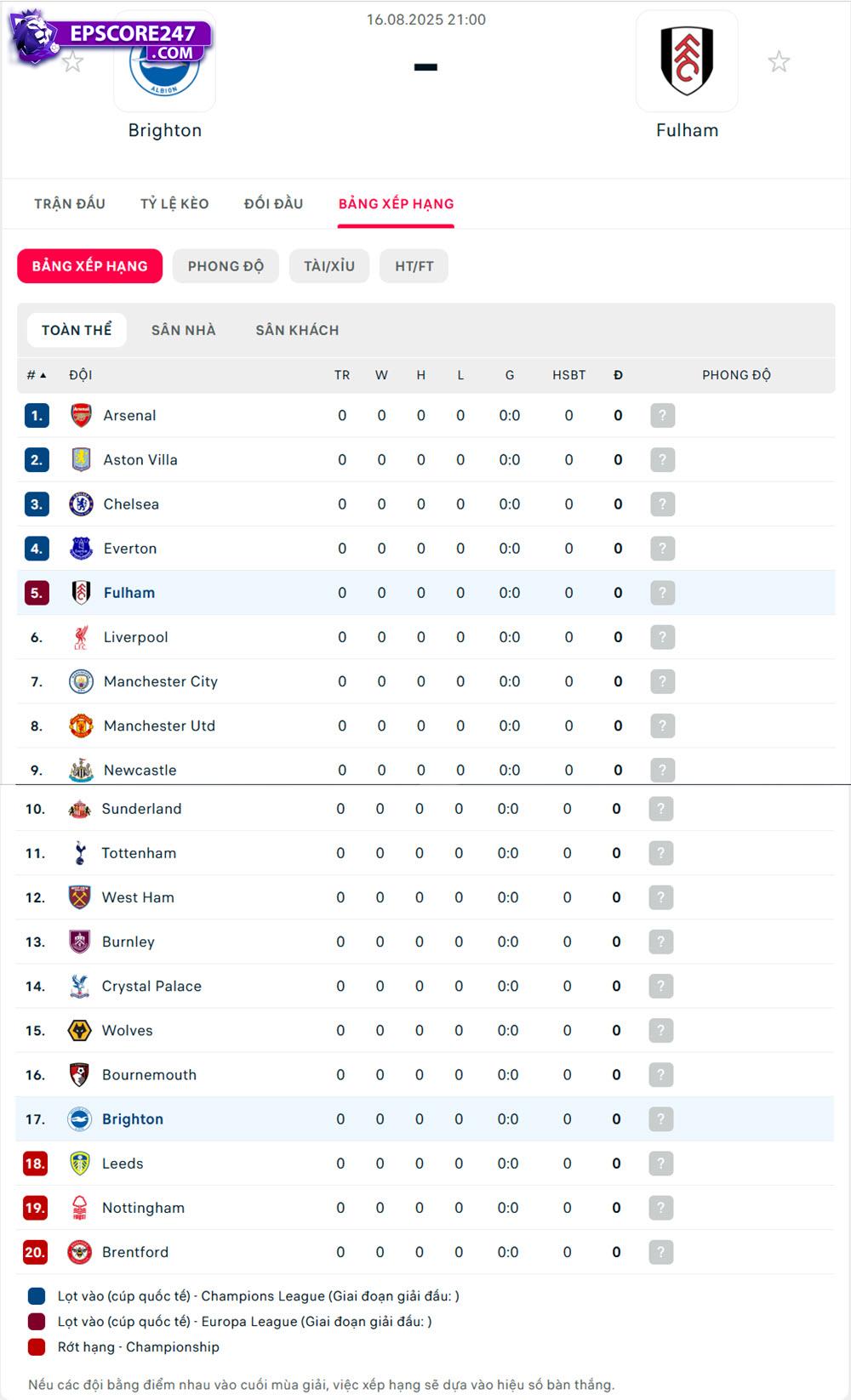Click the Brentford crest icon
Screen dimensions: 851x1400
(79, 1252)
